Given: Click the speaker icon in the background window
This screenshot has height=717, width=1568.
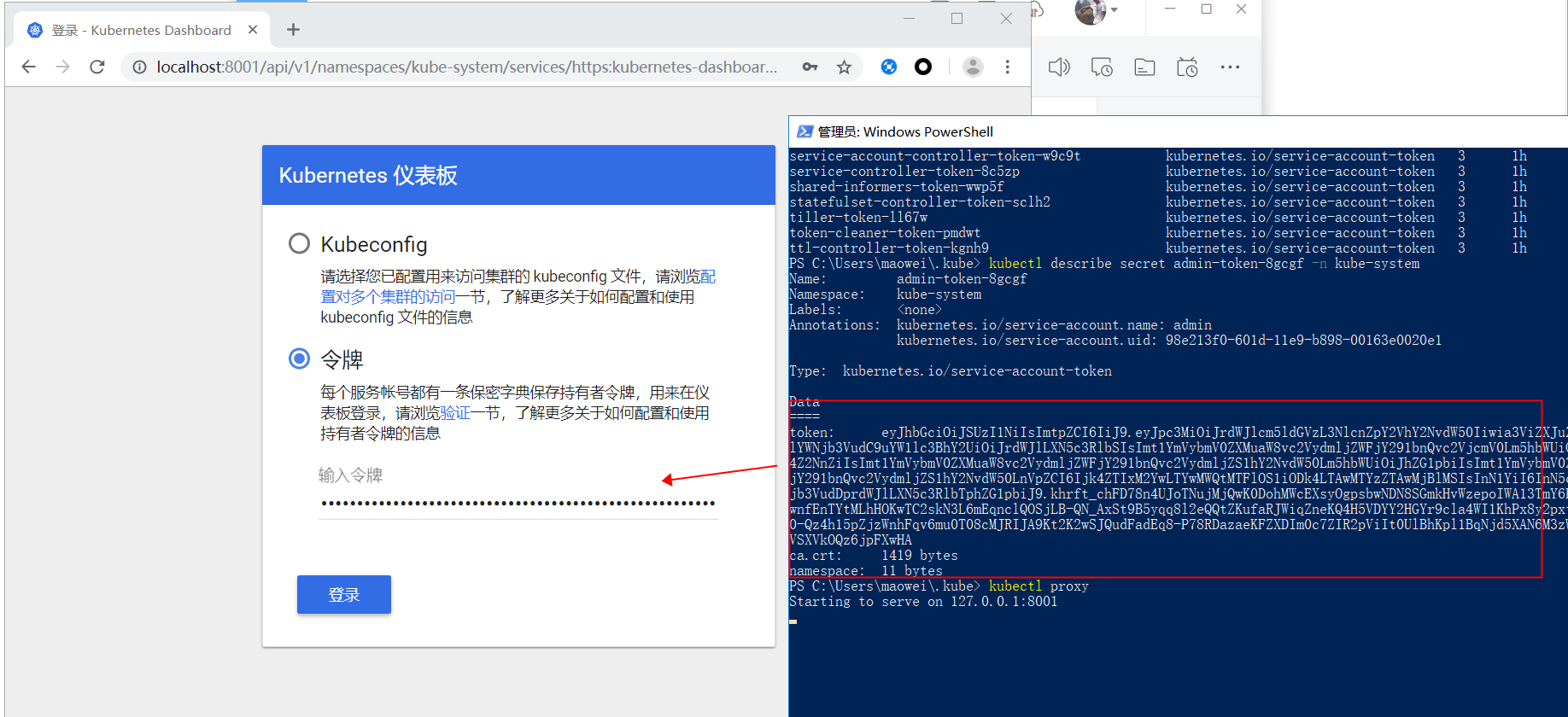Looking at the screenshot, I should point(1059,67).
